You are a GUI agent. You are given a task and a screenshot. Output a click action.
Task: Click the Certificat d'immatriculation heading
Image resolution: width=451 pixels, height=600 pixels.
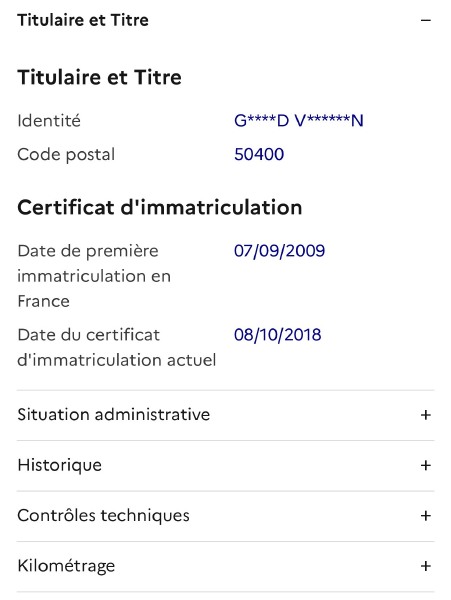coord(160,208)
